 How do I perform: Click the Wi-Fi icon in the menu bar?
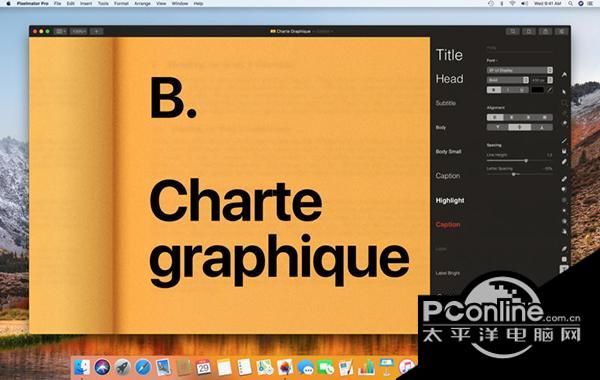(512, 3)
